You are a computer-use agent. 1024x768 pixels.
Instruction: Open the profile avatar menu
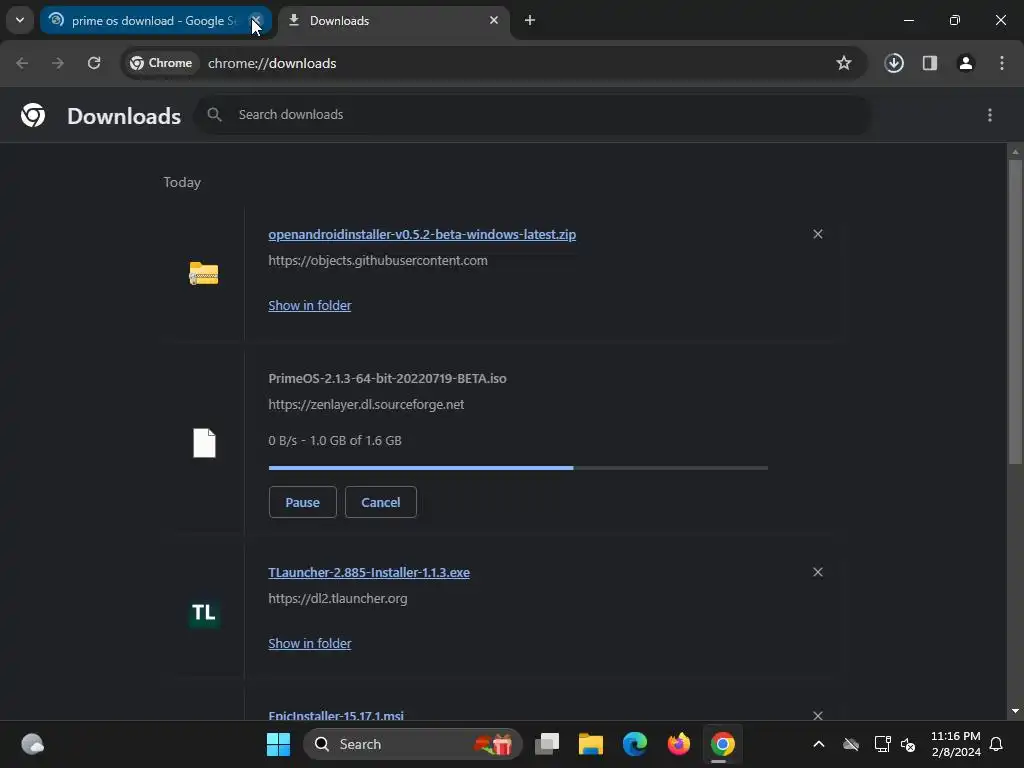[966, 63]
